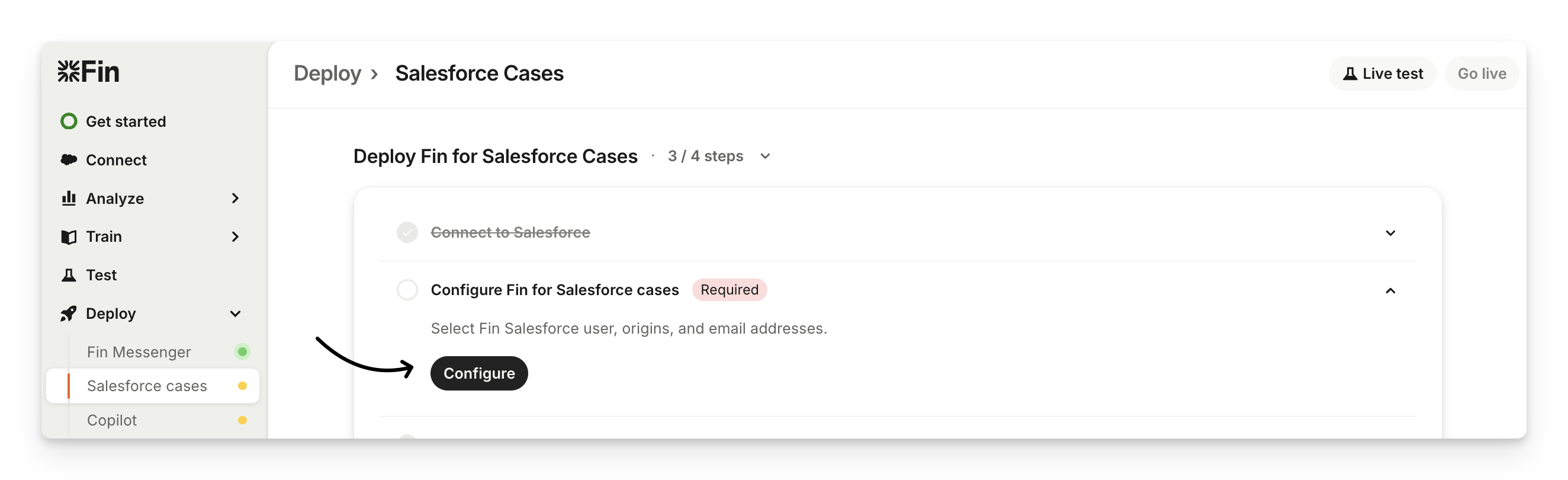The image size is (1568, 480).
Task: Click the flask icon in Live test
Action: point(1349,73)
